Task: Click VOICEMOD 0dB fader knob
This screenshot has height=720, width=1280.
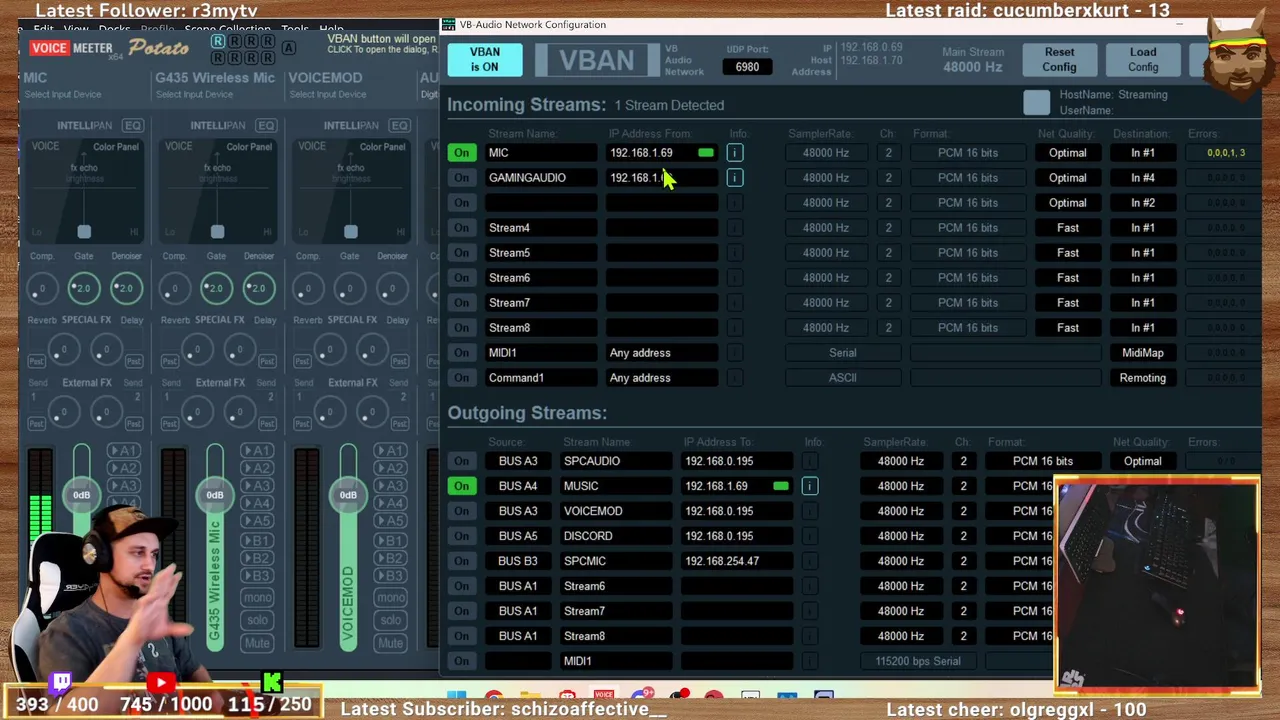Action: (x=348, y=495)
